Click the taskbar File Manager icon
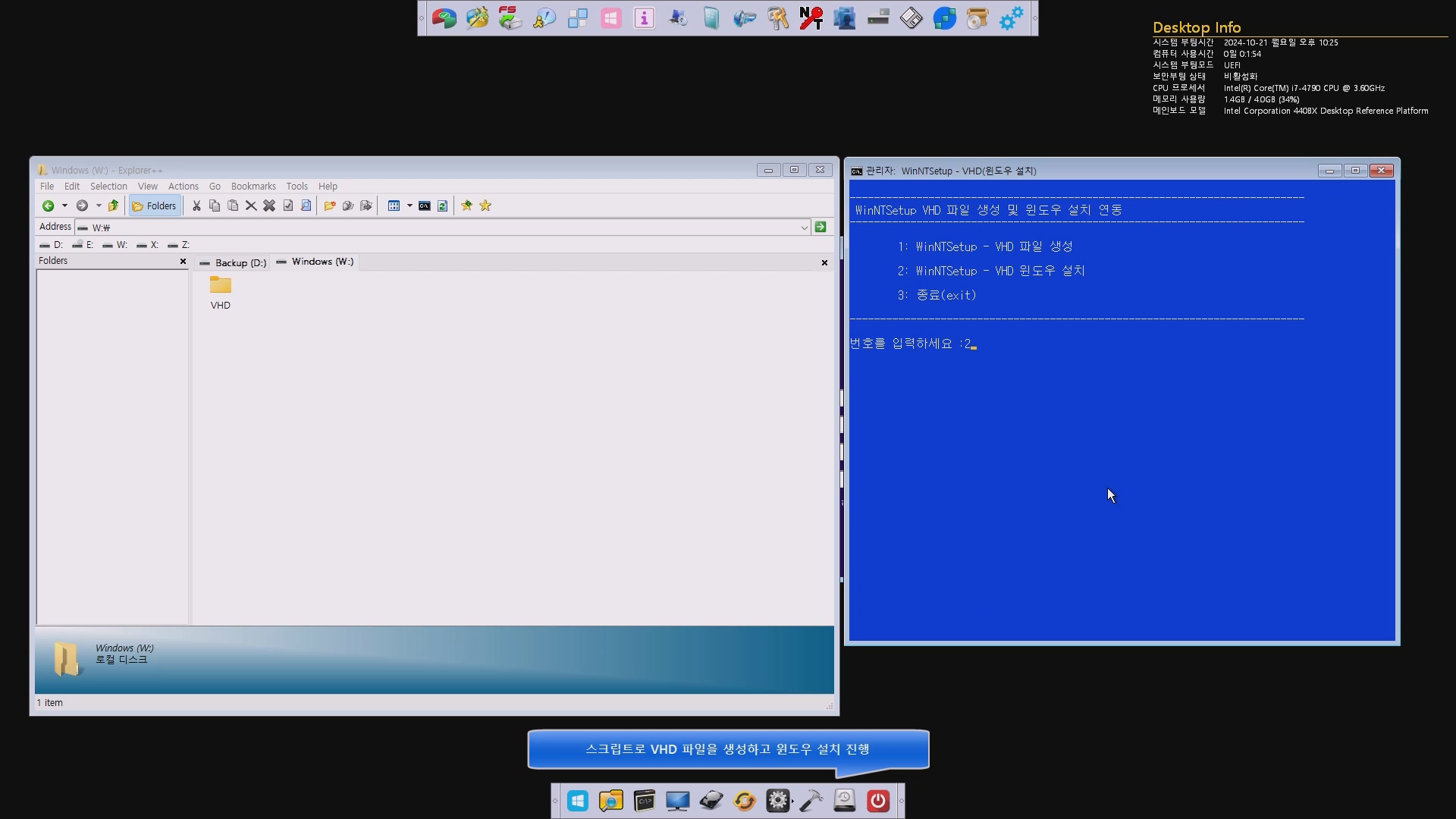1456x819 pixels. (x=610, y=800)
